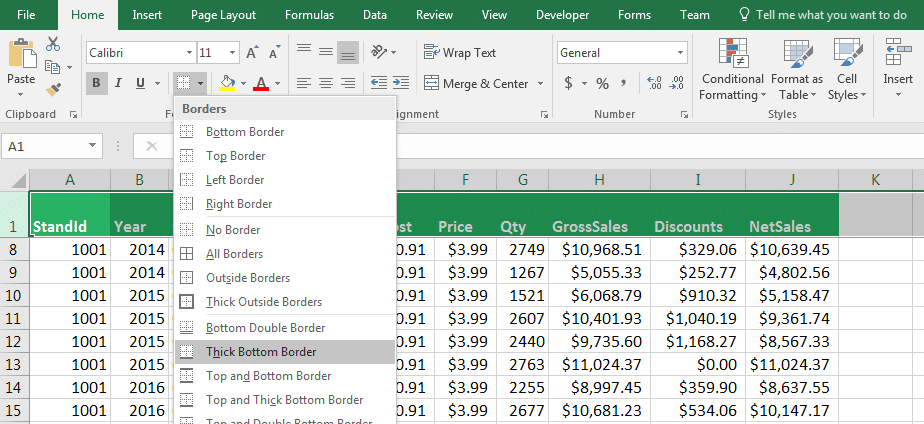Viewport: 924px width, 424px height.
Task: Choose Outside Borders from the menu
Action: point(285,278)
